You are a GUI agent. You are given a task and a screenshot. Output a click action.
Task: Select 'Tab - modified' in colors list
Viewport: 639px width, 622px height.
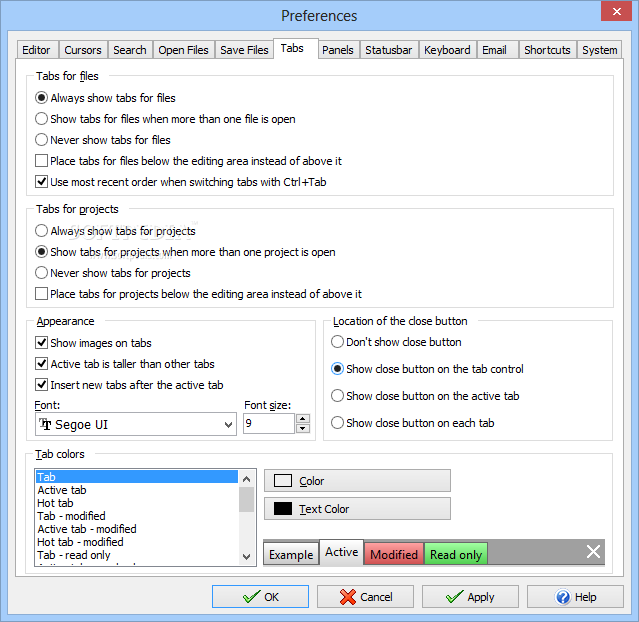137,516
